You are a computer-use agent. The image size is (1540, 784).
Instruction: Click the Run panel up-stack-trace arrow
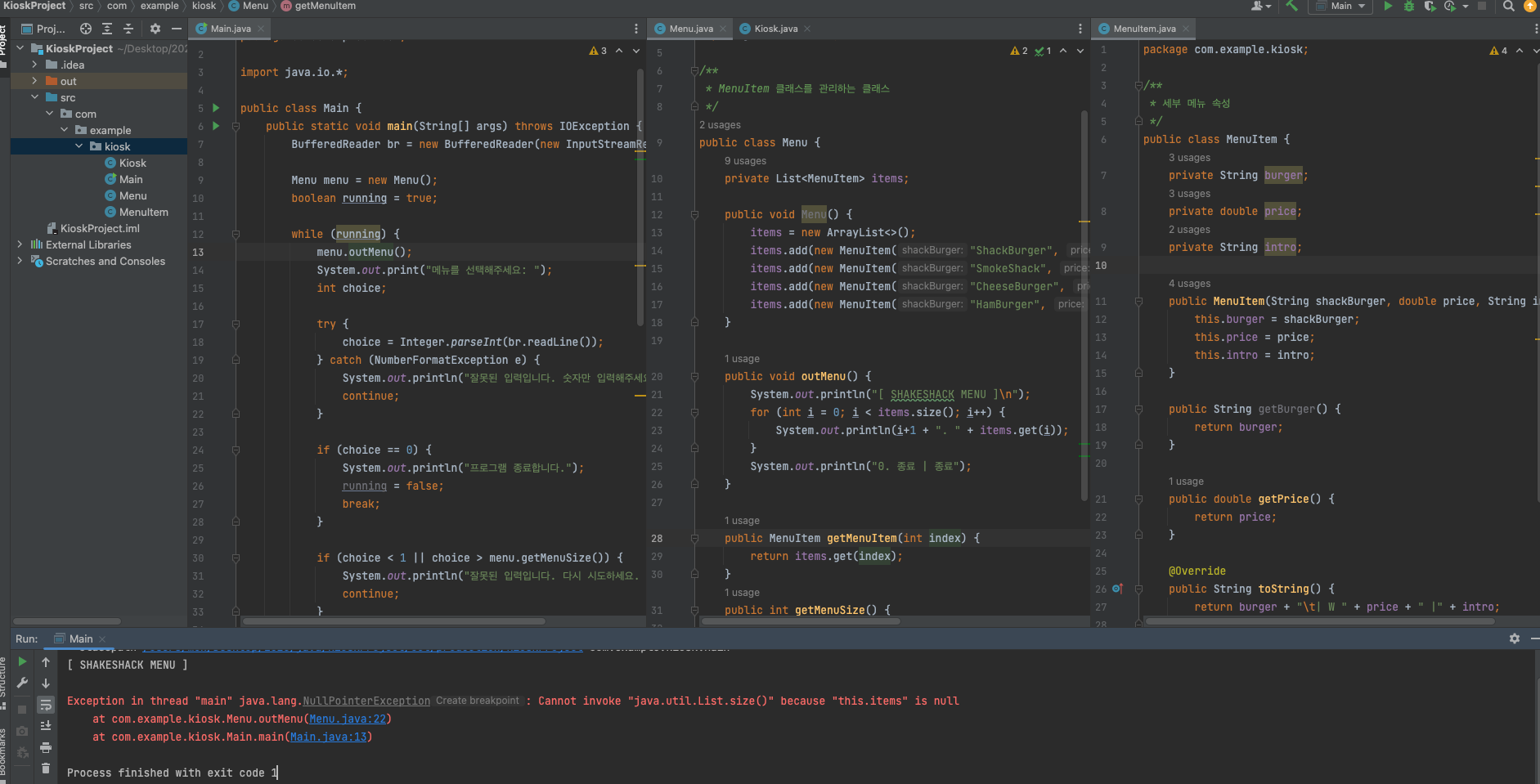tap(46, 661)
